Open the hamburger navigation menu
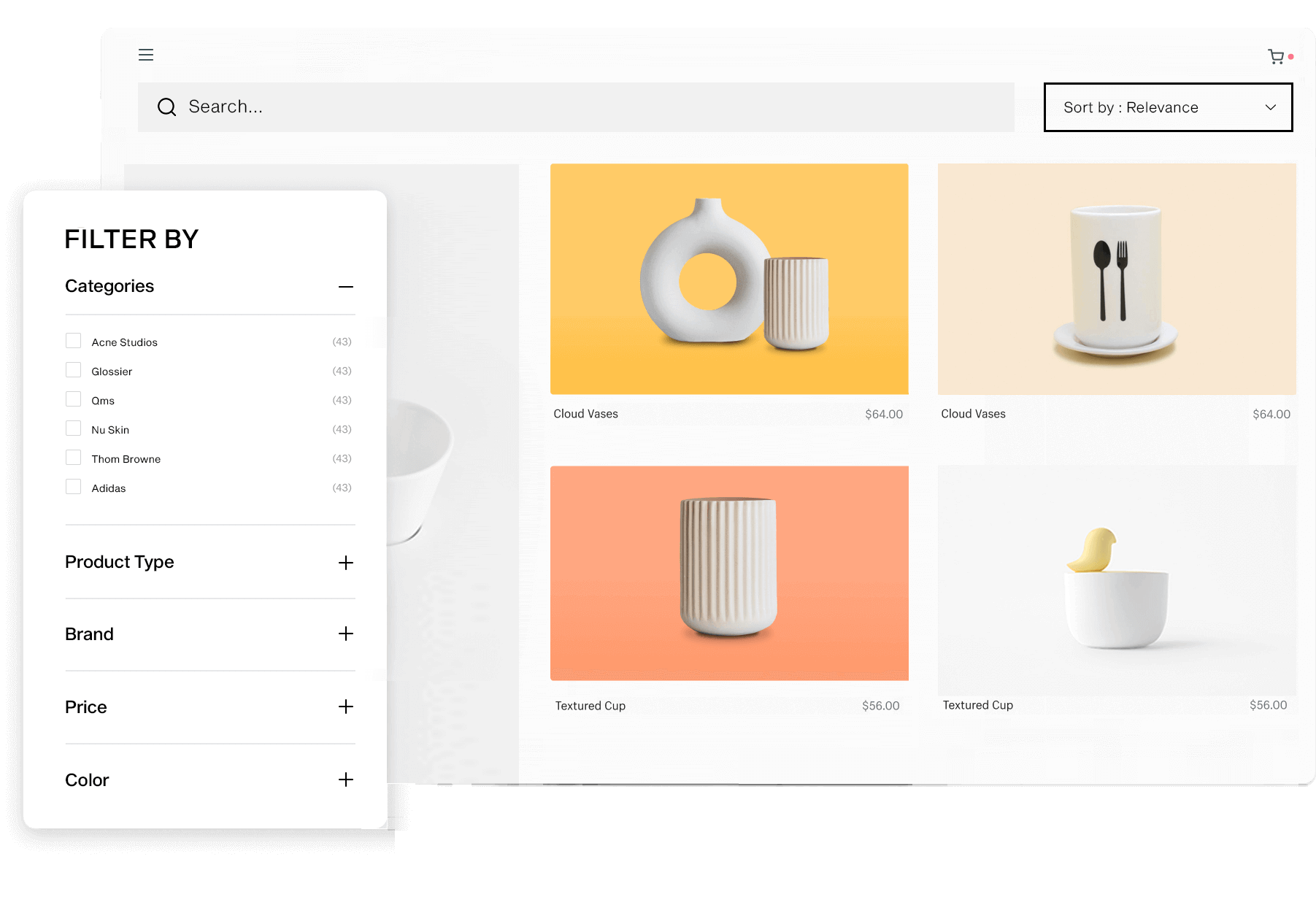 (x=146, y=55)
